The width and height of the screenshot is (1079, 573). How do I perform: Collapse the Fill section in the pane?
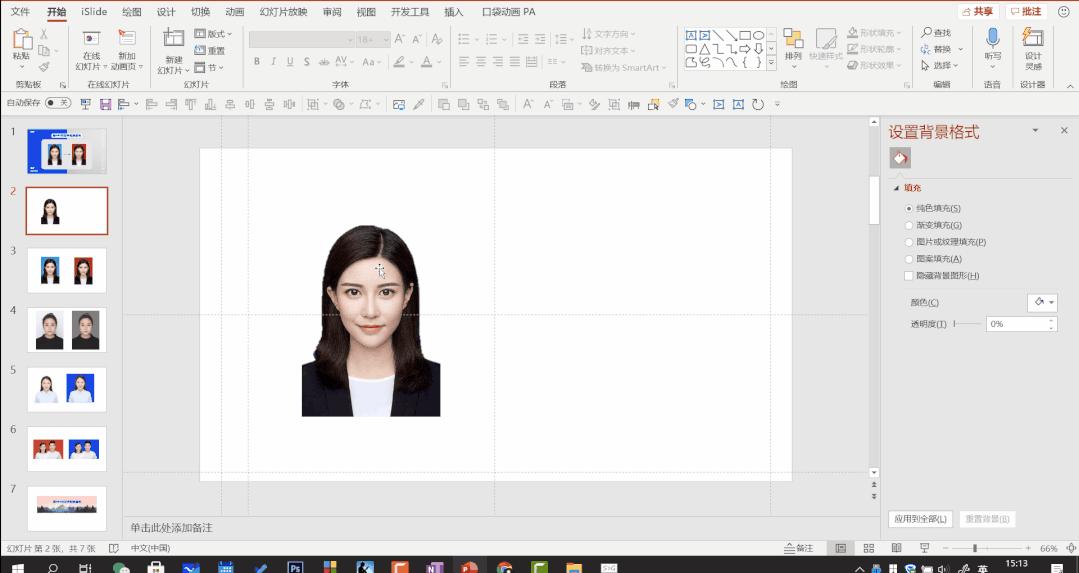896,188
